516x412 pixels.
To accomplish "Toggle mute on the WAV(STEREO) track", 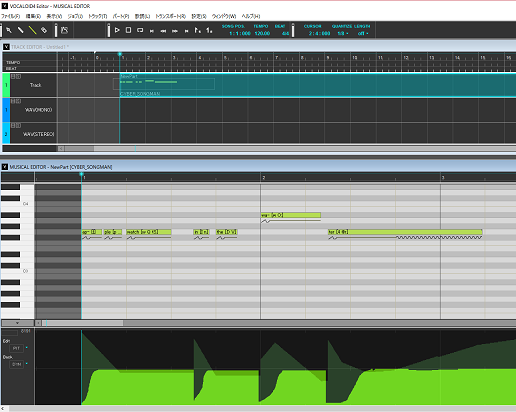I will [13, 126].
